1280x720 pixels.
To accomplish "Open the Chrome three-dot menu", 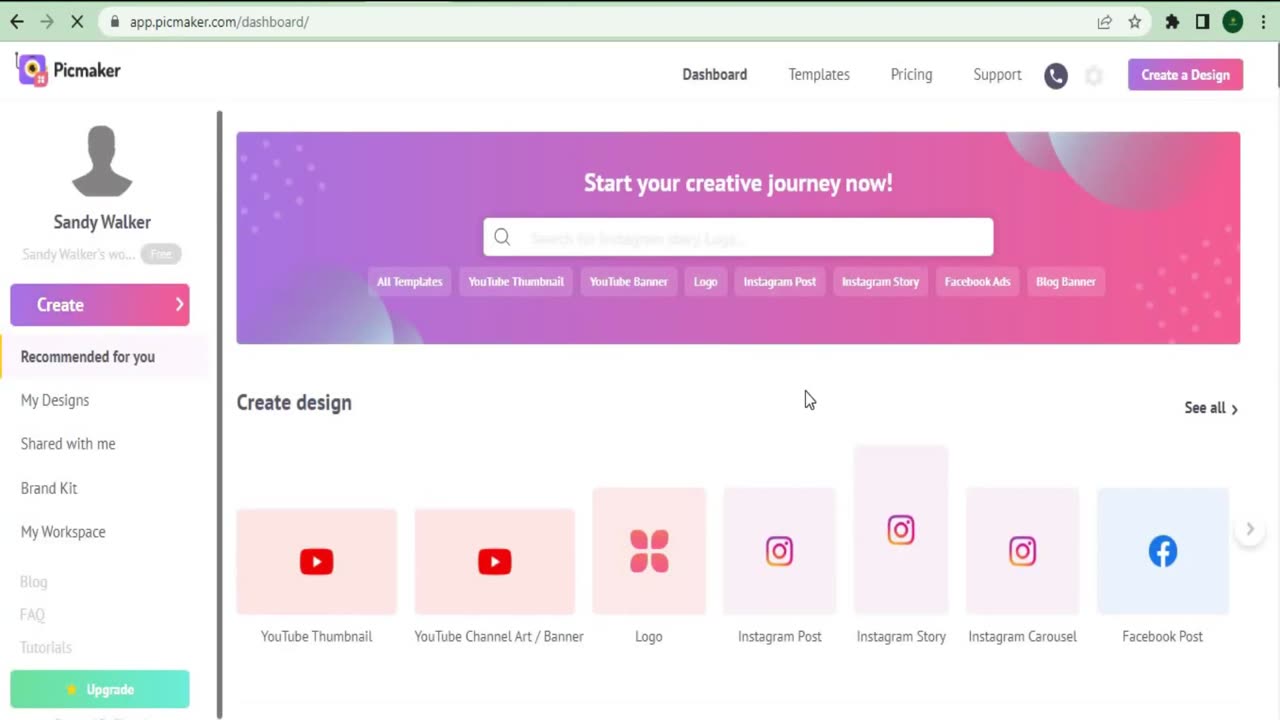I will (x=1263, y=21).
